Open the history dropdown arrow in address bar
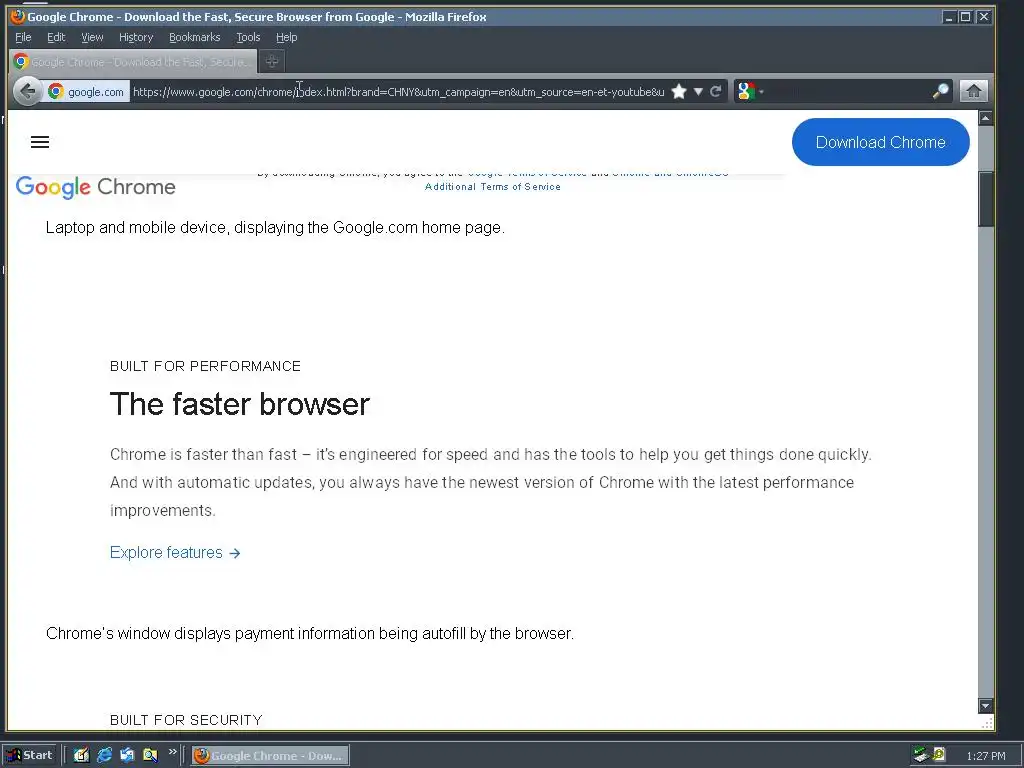The image size is (1024, 768). (698, 91)
